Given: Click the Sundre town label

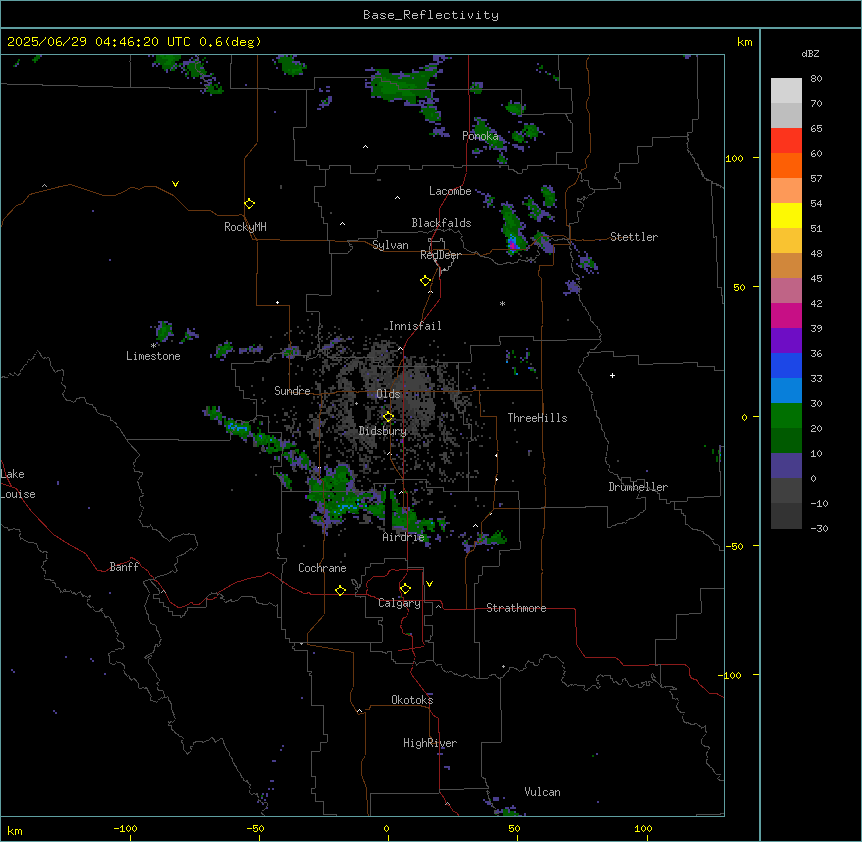Looking at the screenshot, I should point(292,391).
